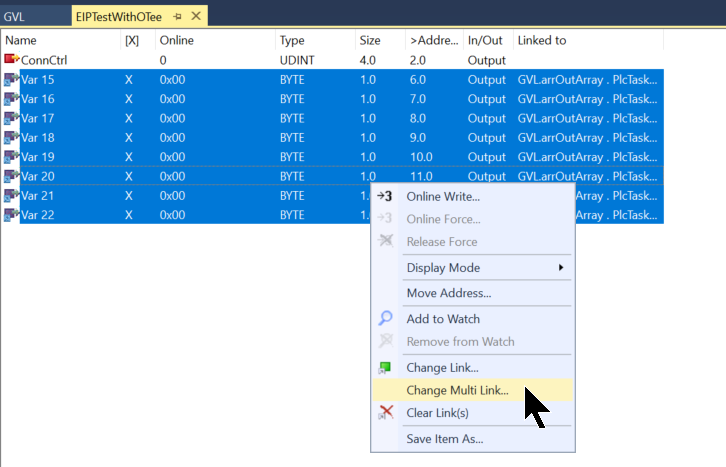Close the EIPTestWithOTee tab
726x467 pixels.
point(196,16)
